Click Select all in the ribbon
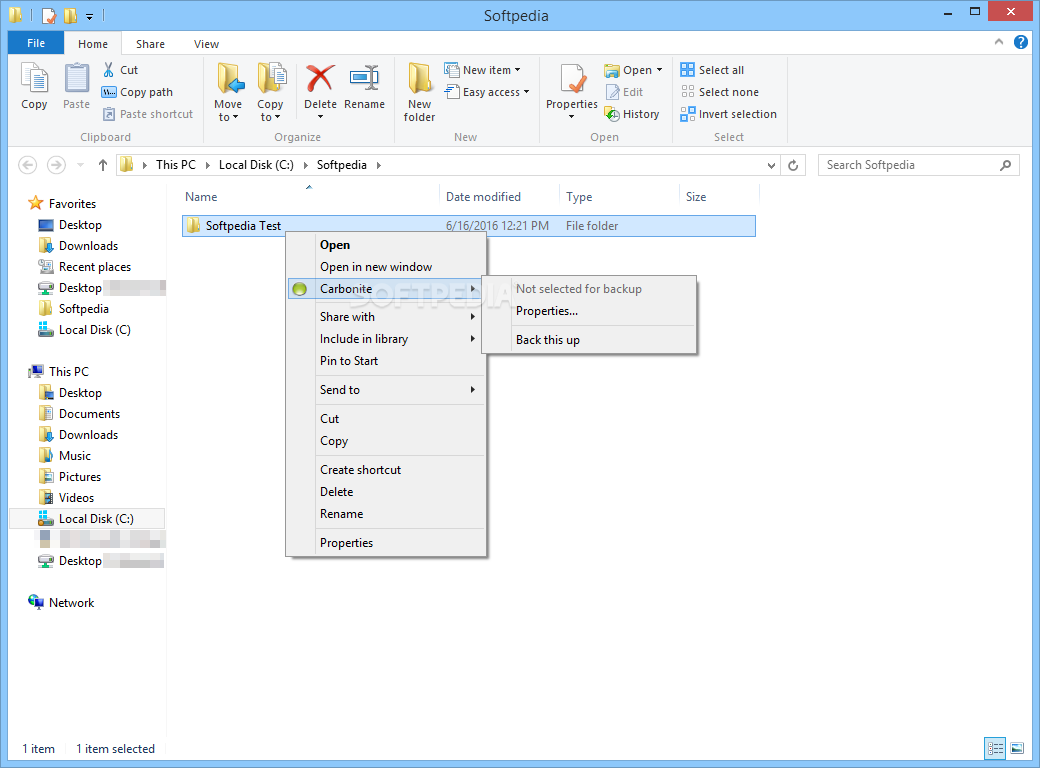Viewport: 1040px width, 768px height. (x=712, y=70)
